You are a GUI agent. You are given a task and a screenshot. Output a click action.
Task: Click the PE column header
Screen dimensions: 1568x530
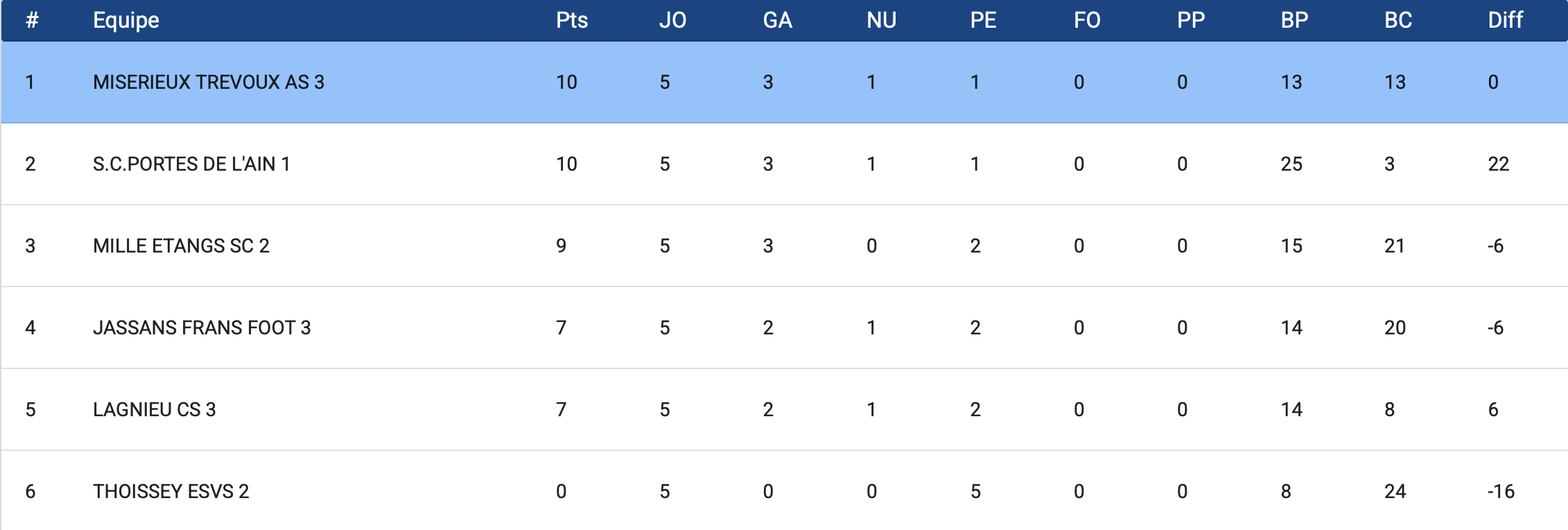983,20
